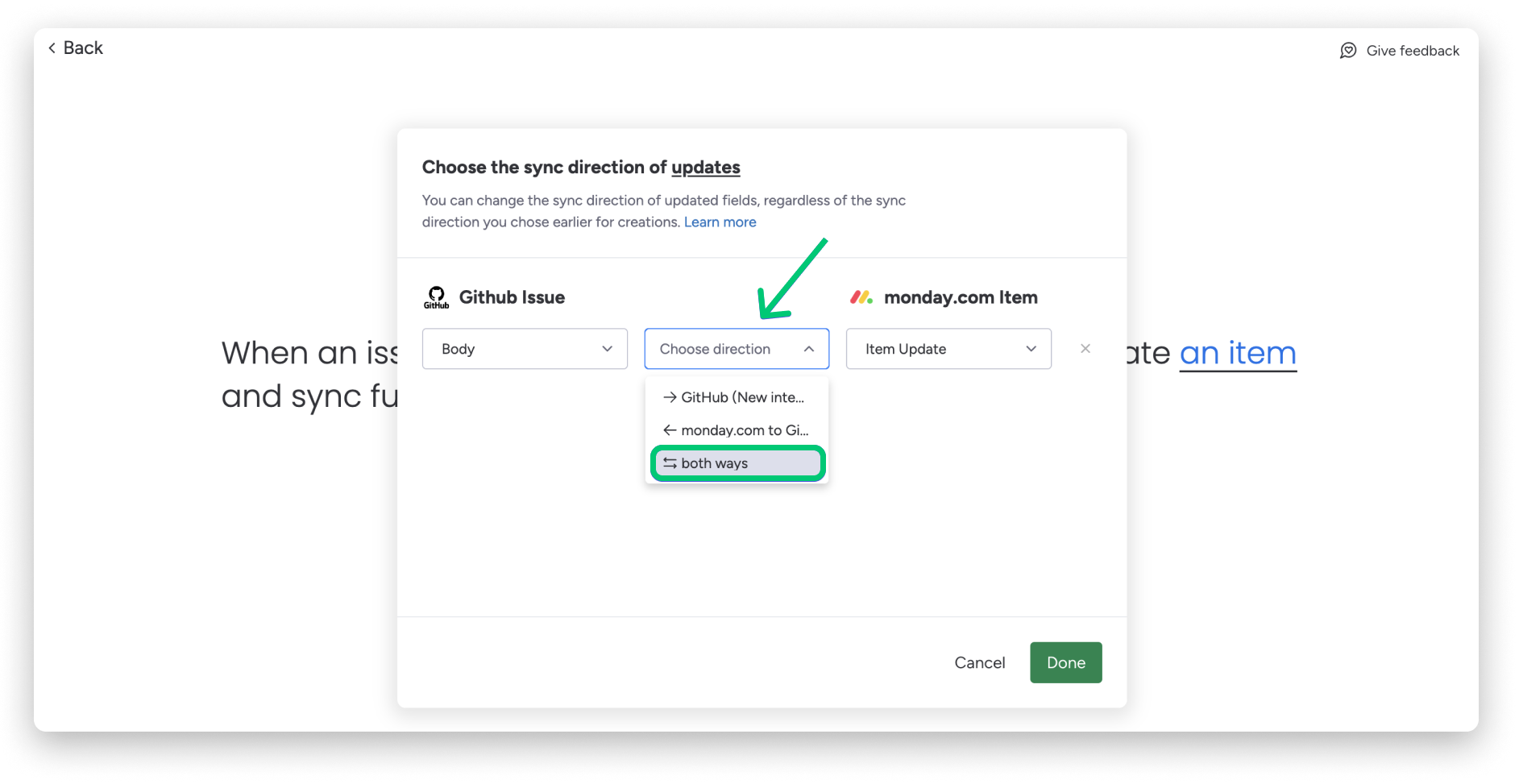Cancel the sync direction dialog
Image resolution: width=1519 pixels, height=784 pixels.
[979, 663]
